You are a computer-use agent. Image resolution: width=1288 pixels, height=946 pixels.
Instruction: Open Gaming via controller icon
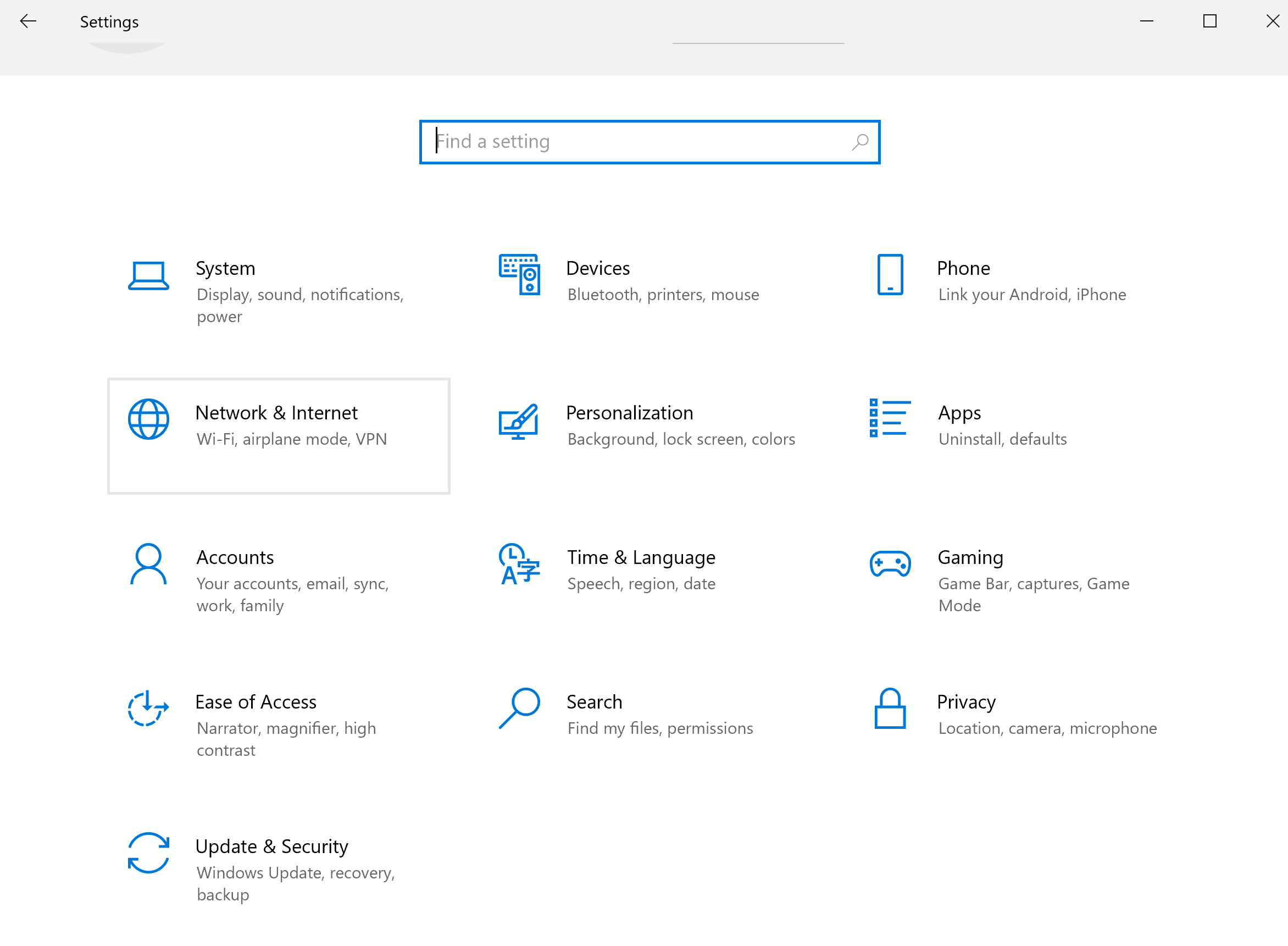890,564
